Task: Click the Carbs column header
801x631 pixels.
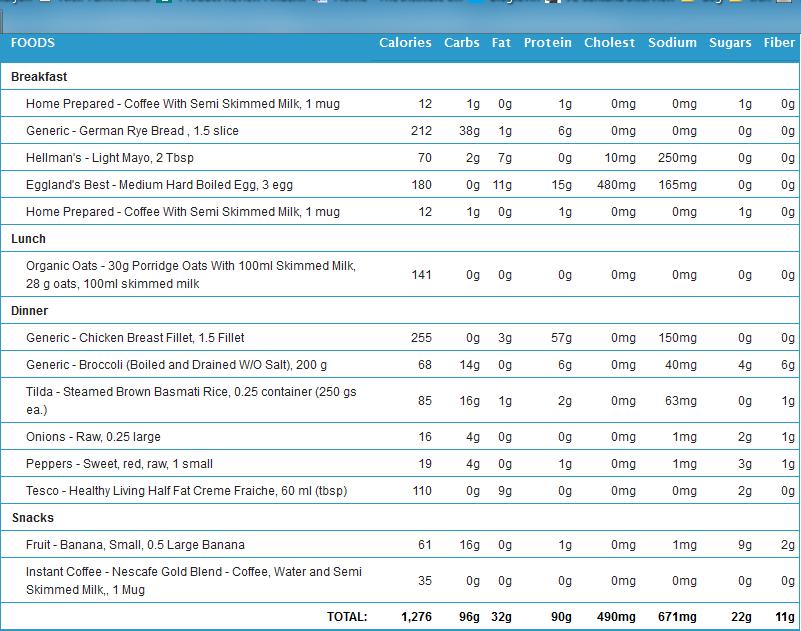Action: tap(461, 42)
